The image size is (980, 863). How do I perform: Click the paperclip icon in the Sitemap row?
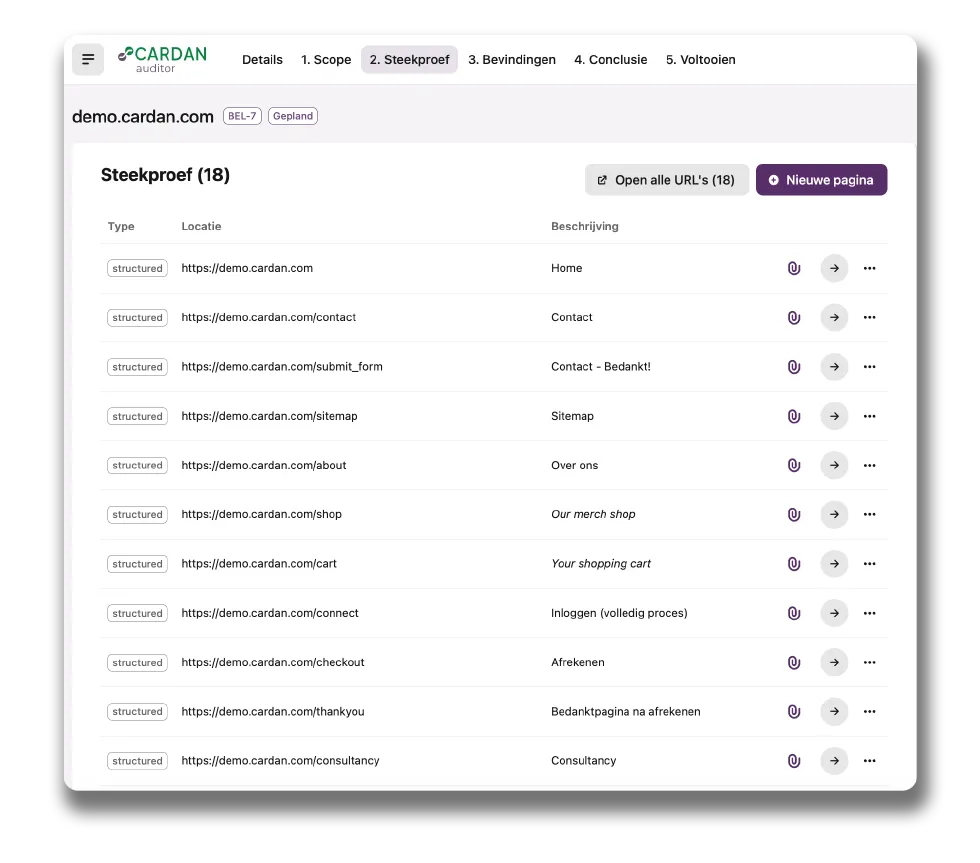pos(794,416)
